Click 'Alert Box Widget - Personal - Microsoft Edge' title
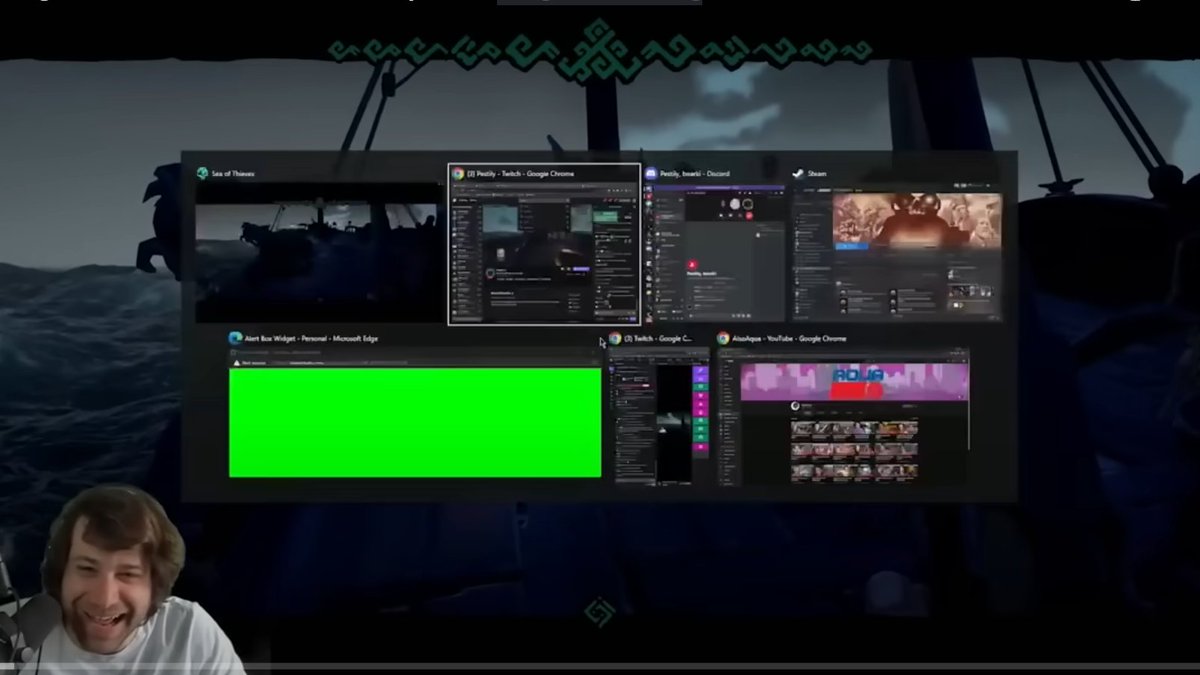Viewport: 1200px width, 675px height. [x=311, y=339]
